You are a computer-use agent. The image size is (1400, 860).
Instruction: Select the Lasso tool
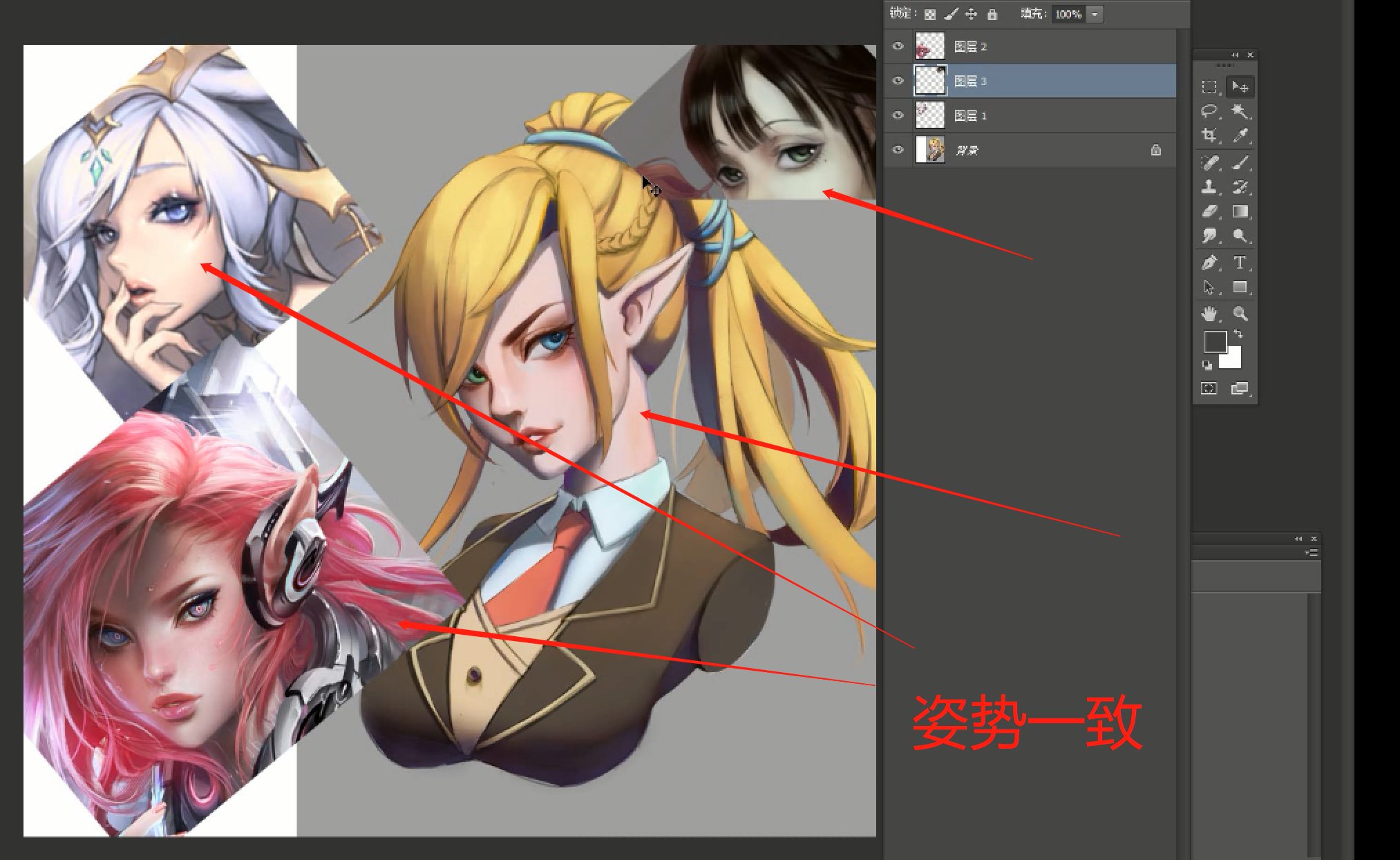tap(1209, 111)
